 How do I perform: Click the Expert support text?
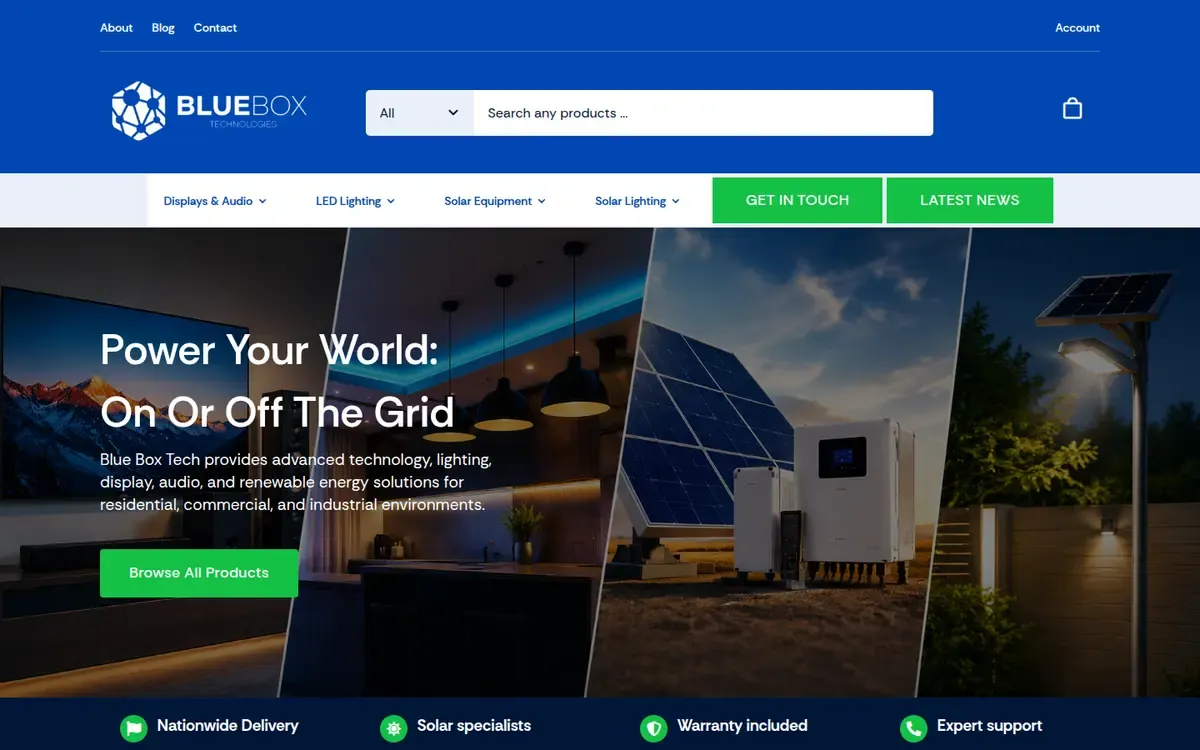(x=990, y=726)
